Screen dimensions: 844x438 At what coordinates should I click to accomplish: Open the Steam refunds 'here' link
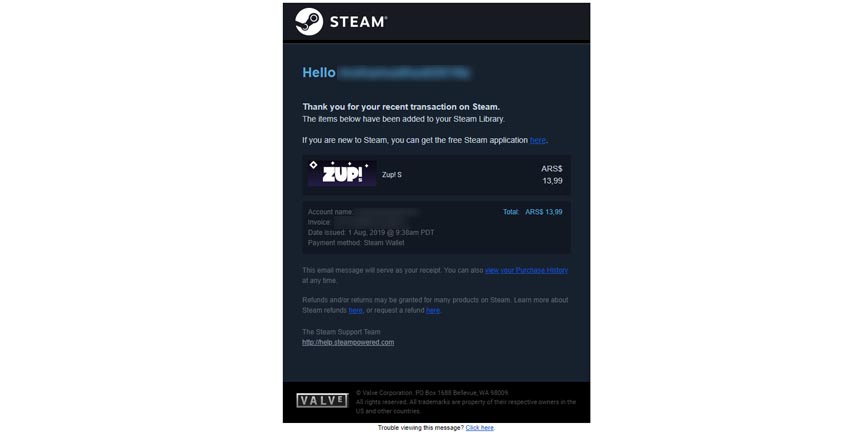point(355,310)
